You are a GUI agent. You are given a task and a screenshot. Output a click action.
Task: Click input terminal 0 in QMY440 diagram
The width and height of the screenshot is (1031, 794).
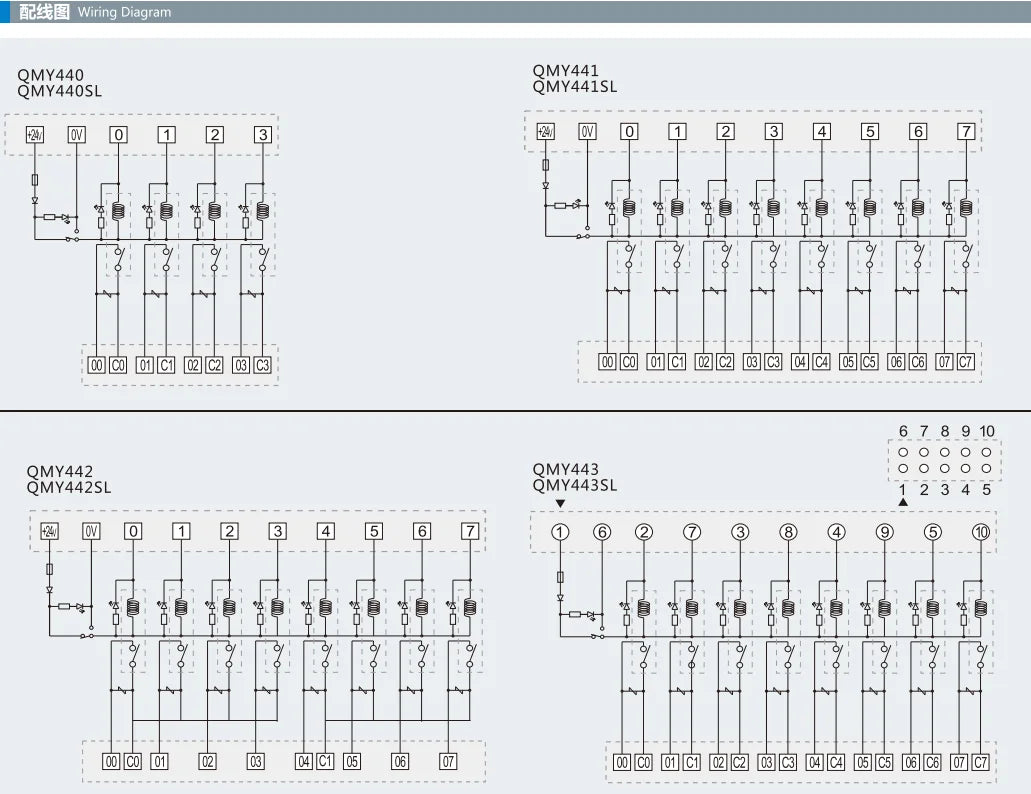click(x=118, y=135)
